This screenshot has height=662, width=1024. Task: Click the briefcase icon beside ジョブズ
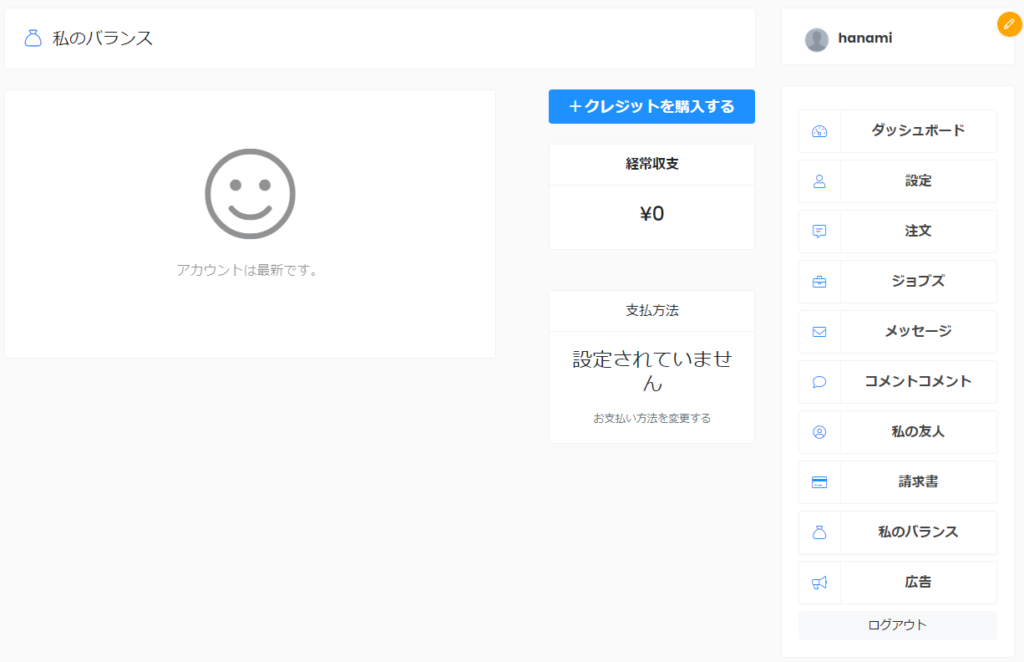(x=819, y=281)
